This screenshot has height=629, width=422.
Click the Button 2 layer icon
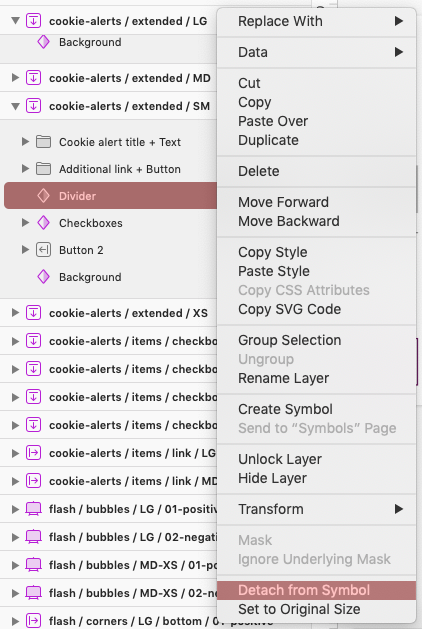pyautogui.click(x=43, y=250)
